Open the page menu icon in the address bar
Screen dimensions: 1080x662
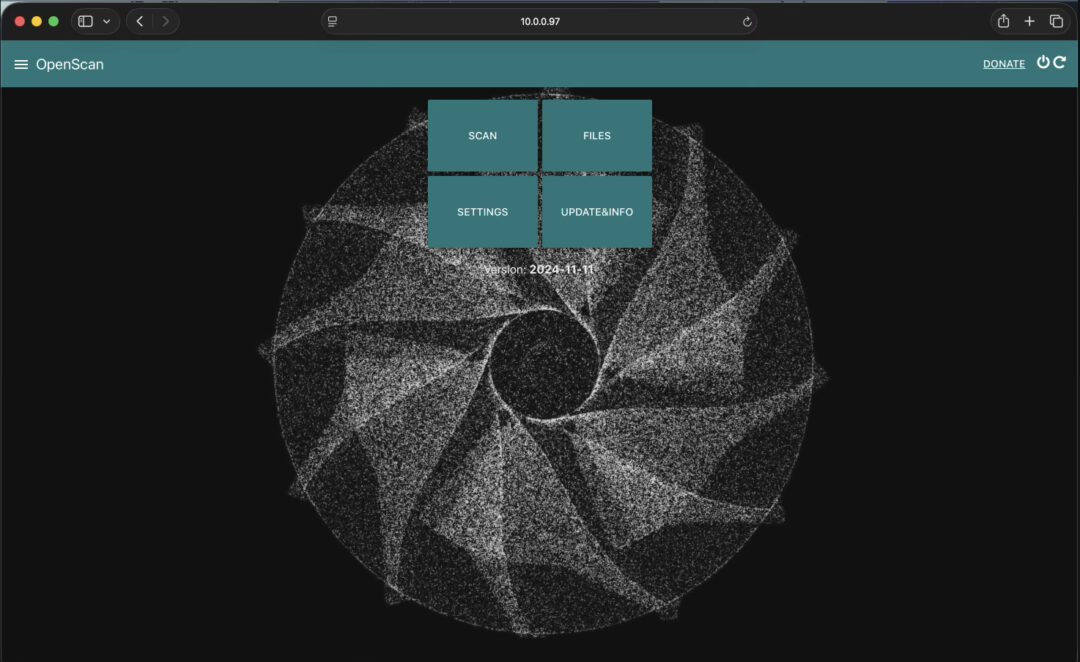click(333, 21)
